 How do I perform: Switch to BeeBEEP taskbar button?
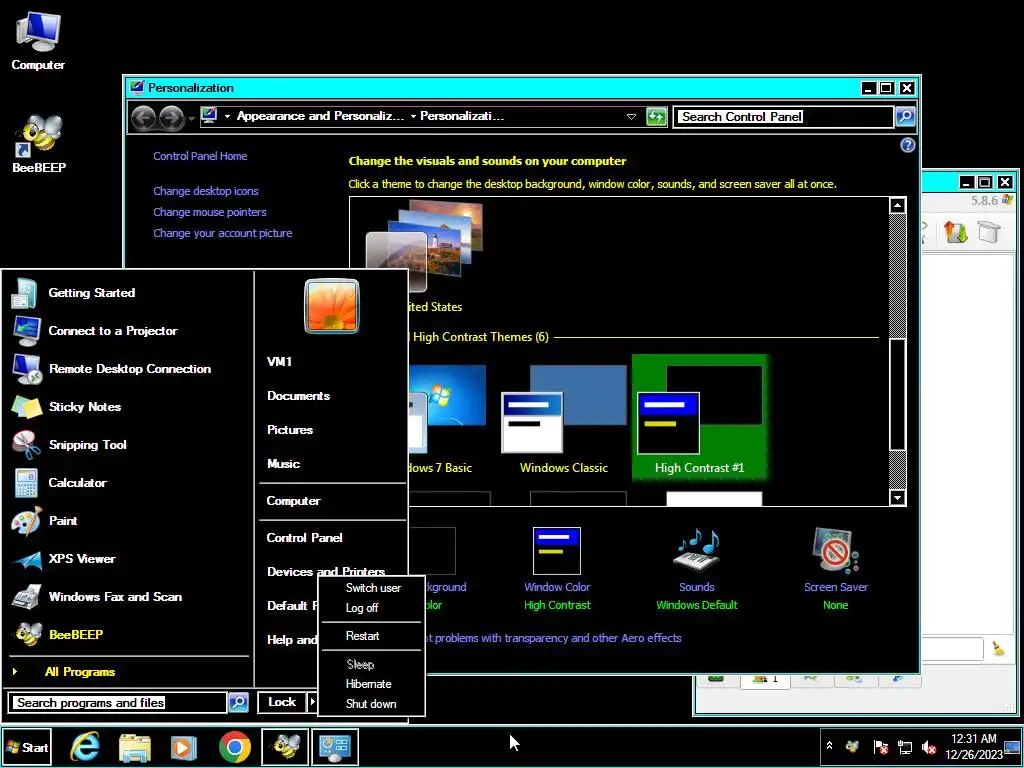(x=285, y=746)
